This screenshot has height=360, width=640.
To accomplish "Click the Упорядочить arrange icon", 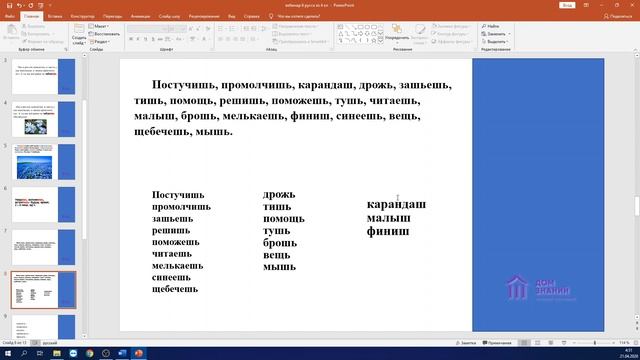I will point(397,29).
